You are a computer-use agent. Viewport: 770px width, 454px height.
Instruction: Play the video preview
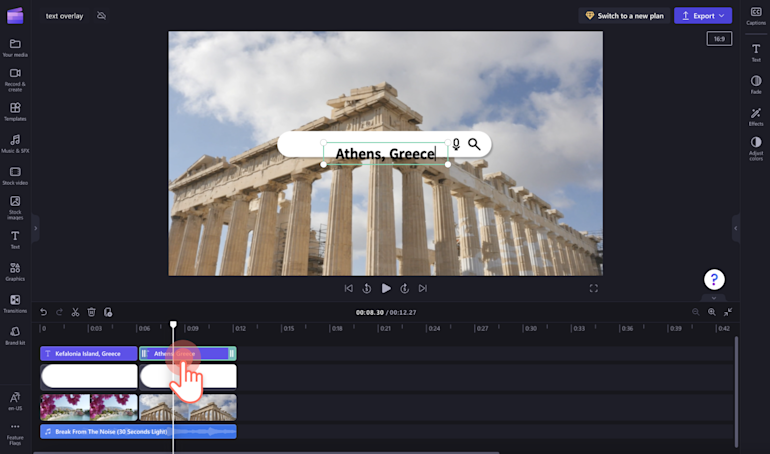[x=386, y=289]
